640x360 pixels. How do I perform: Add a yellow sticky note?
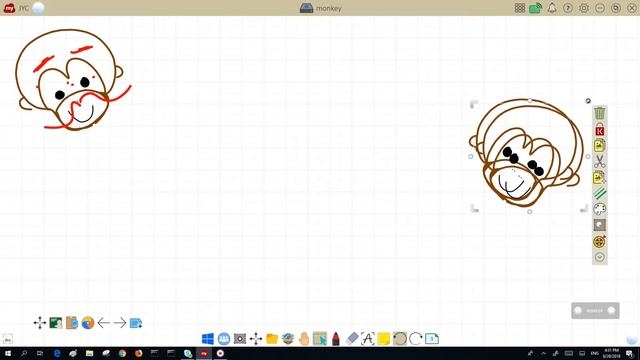384,339
